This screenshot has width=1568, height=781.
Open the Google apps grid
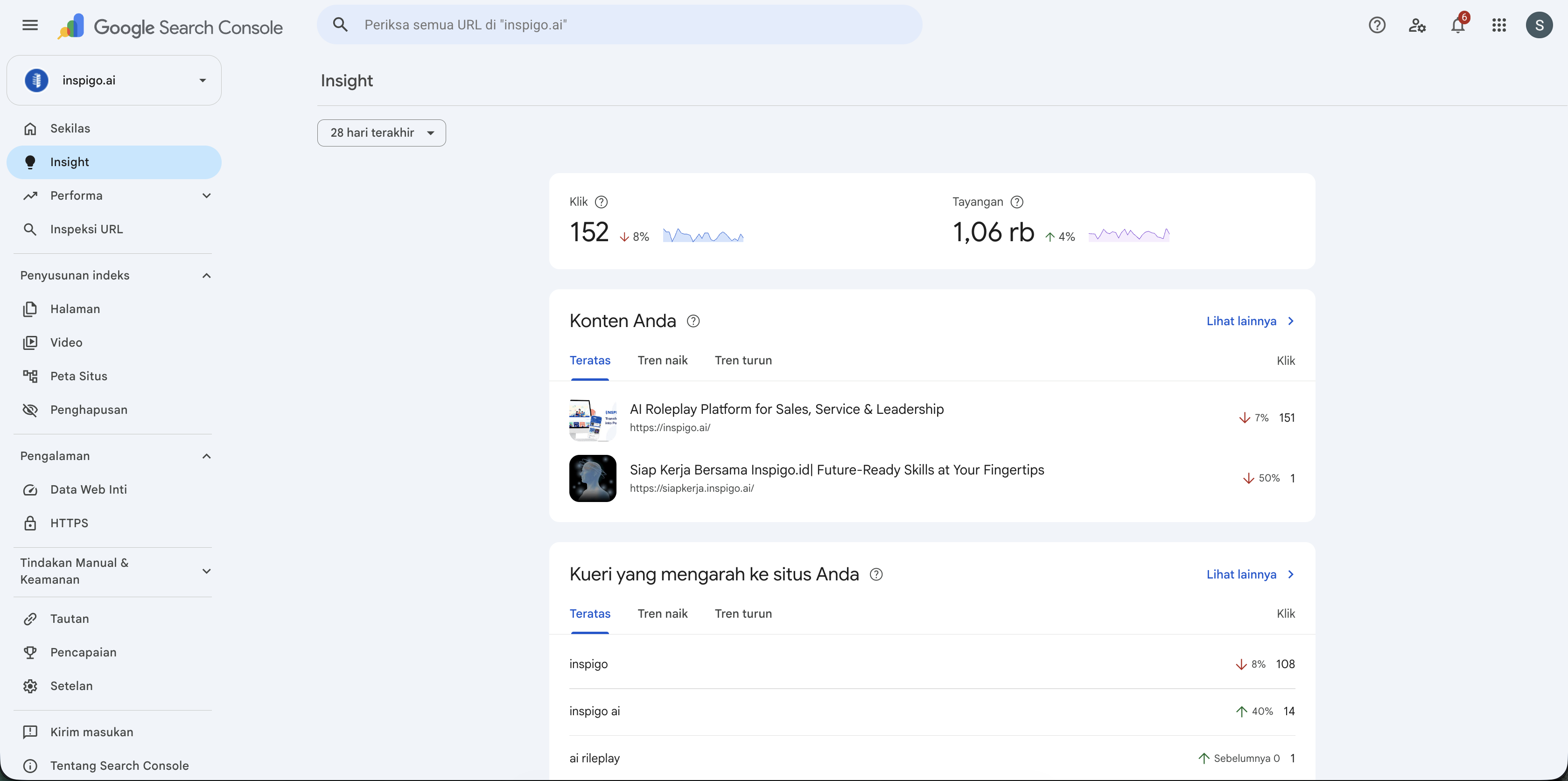point(1499,25)
